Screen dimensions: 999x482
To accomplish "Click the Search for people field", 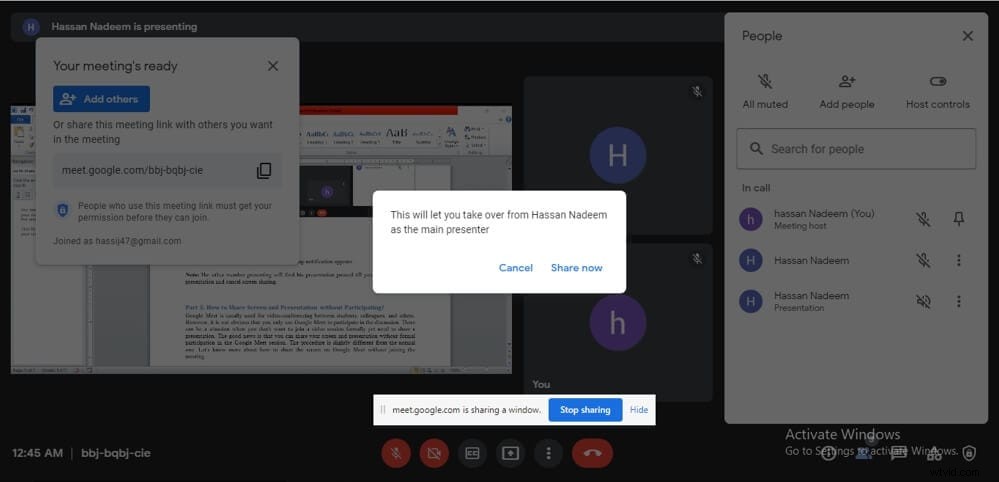I will [856, 149].
